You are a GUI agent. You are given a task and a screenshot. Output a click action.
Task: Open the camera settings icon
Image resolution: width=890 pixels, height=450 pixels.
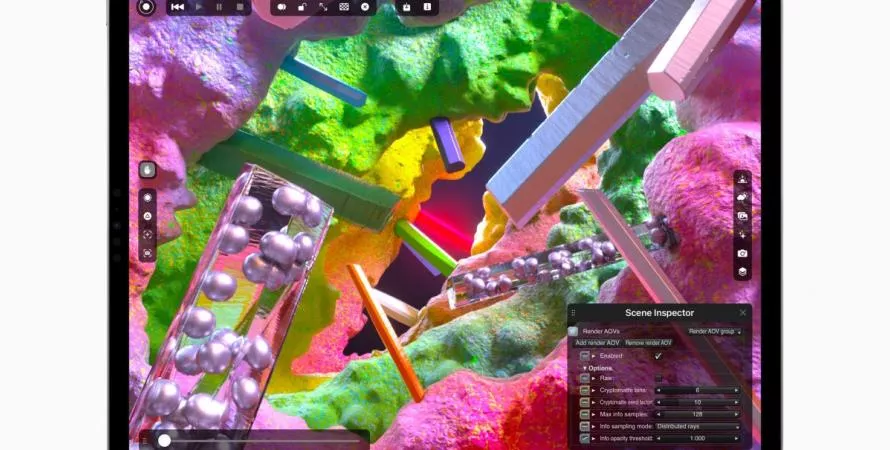(742, 253)
